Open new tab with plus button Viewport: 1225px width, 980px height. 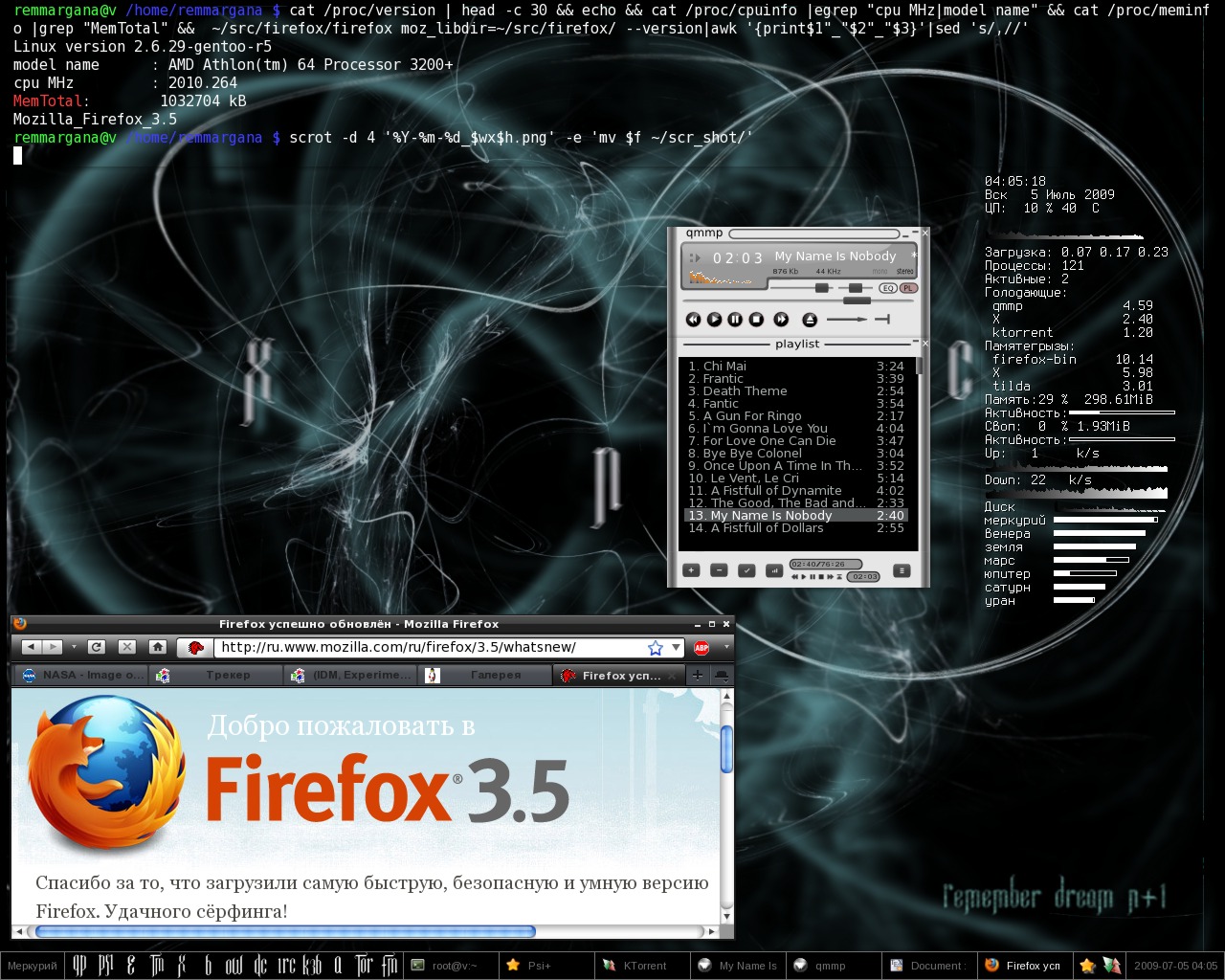698,676
